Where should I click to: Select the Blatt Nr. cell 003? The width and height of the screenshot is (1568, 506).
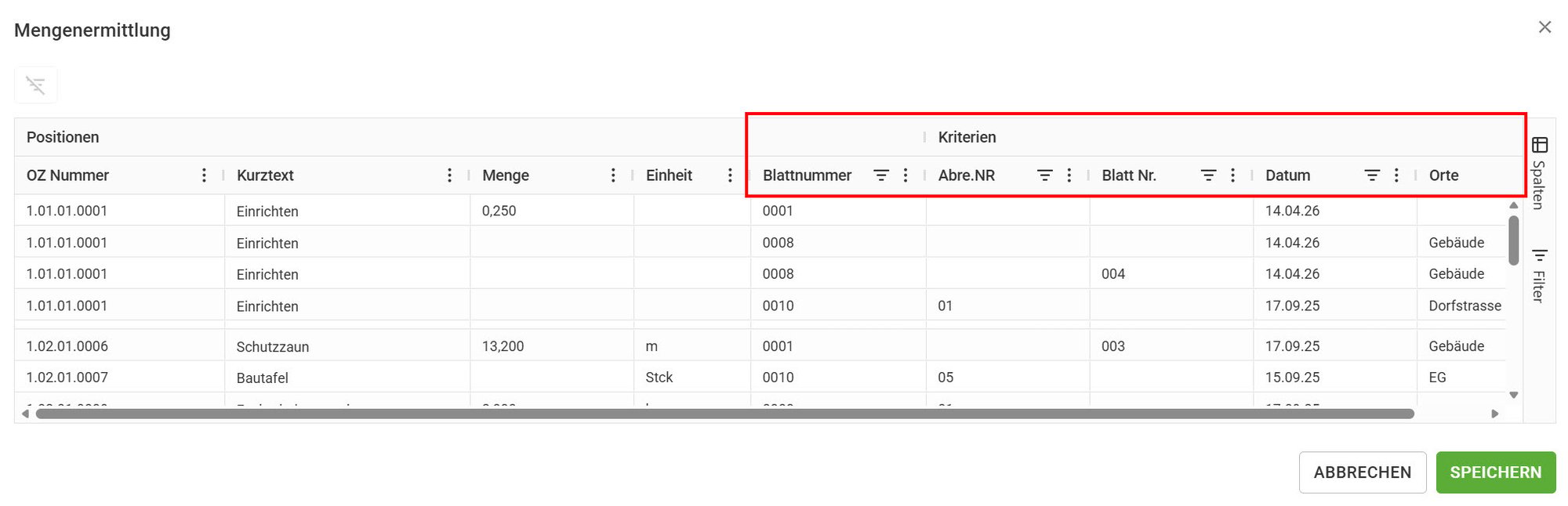click(x=1171, y=346)
